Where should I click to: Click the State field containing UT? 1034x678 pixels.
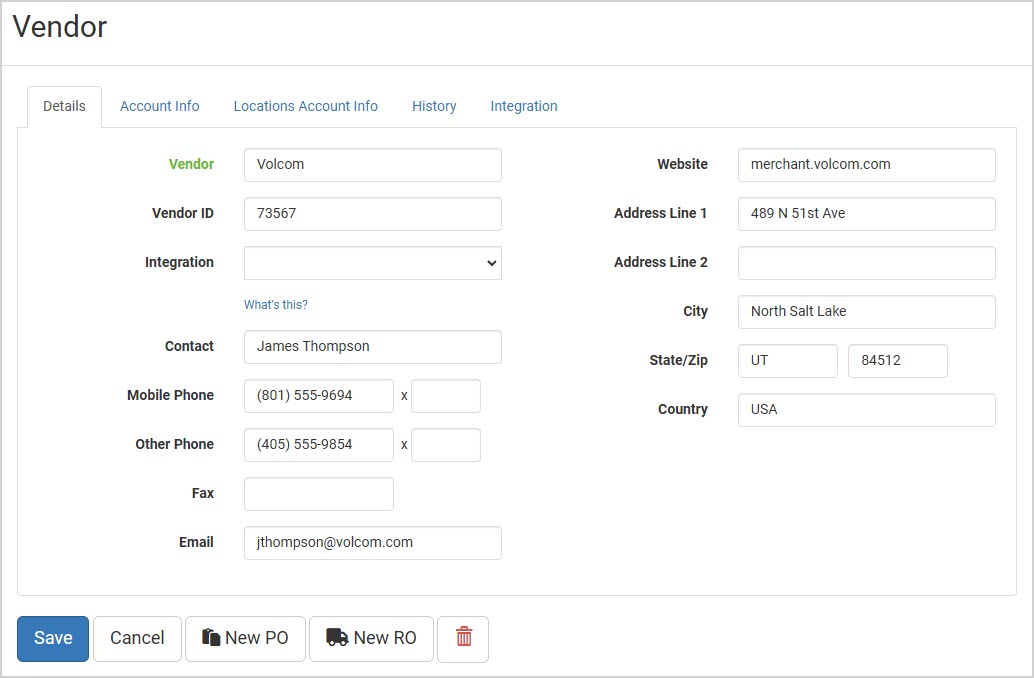pos(787,361)
